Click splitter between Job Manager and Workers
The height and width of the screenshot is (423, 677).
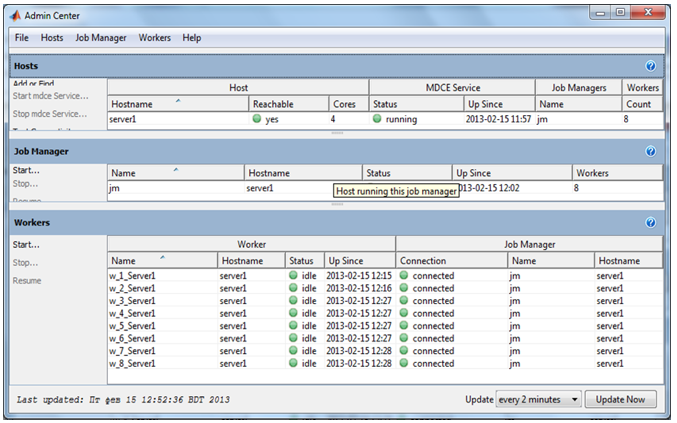[337, 204]
